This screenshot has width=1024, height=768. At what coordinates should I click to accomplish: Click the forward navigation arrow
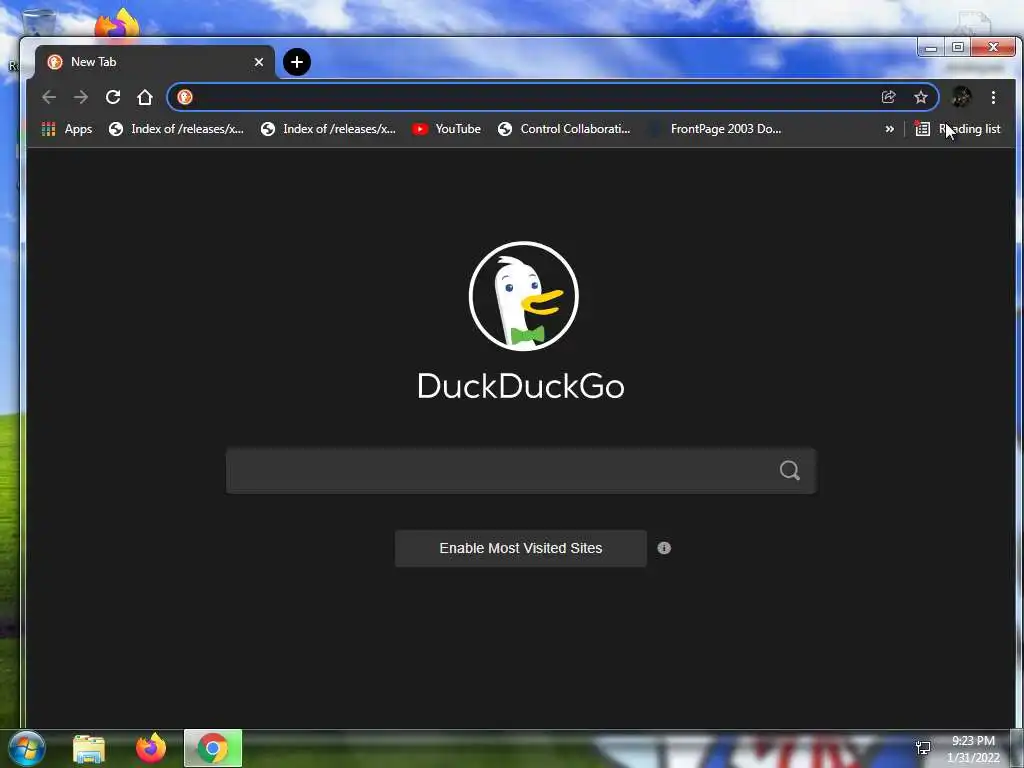(x=81, y=97)
